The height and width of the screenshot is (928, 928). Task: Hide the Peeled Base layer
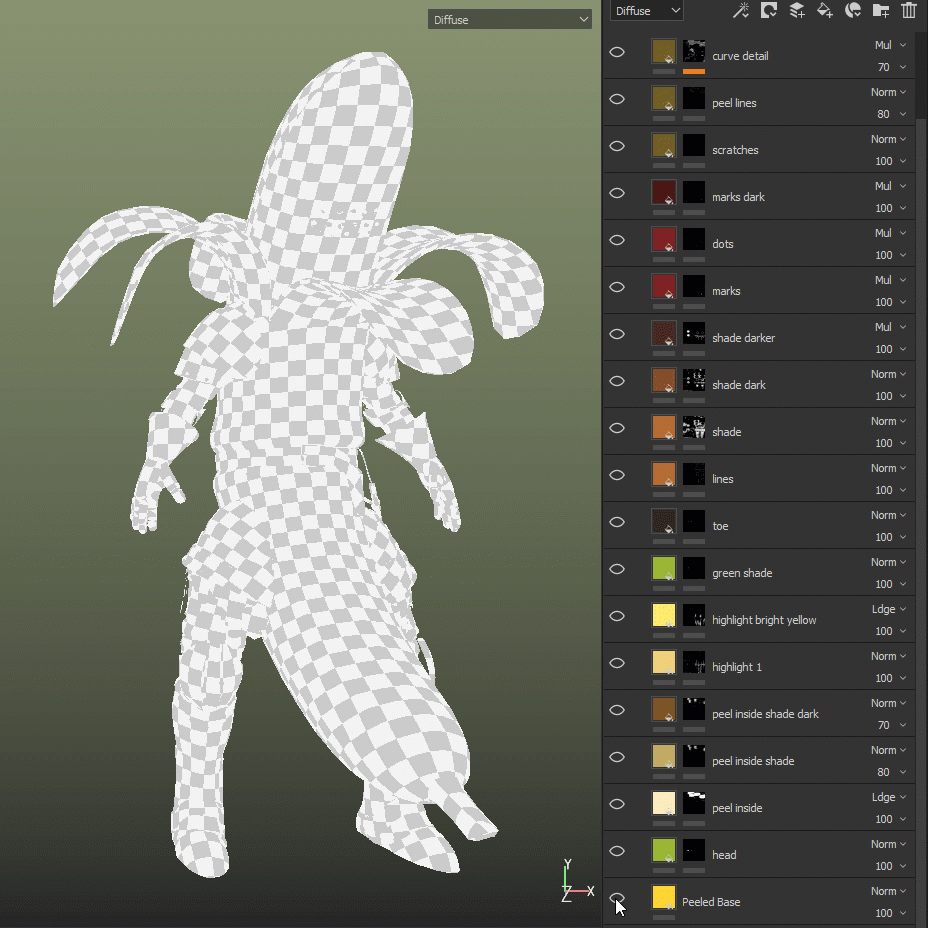[x=617, y=898]
